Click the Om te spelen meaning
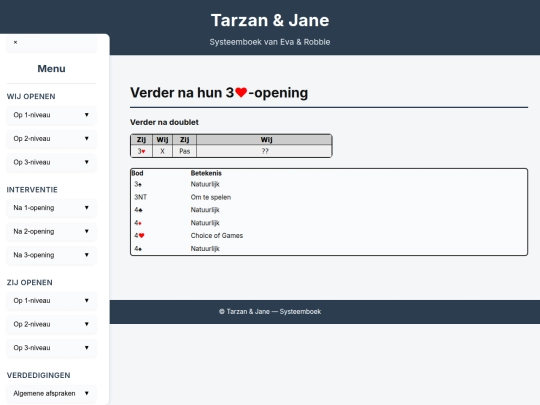540x405 pixels. [x=211, y=197]
